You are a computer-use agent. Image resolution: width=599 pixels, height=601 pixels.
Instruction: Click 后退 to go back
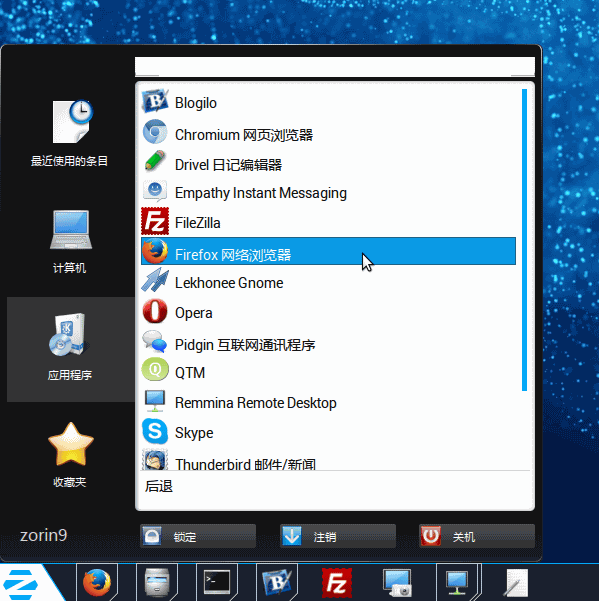pyautogui.click(x=159, y=486)
